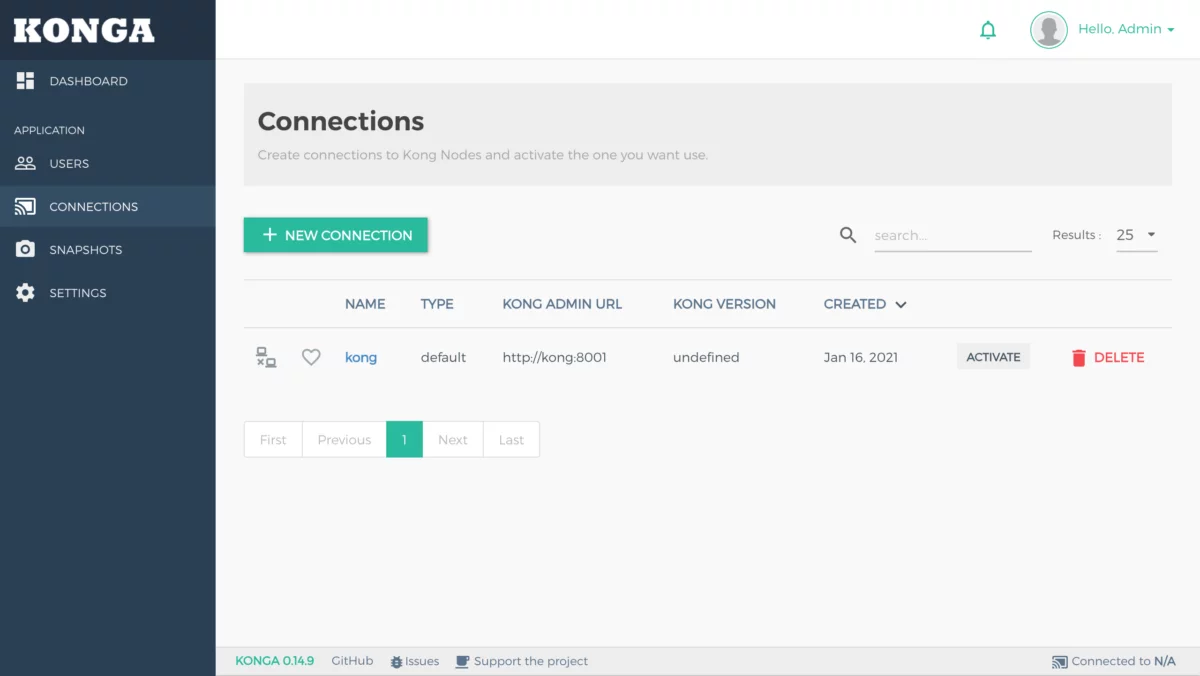Viewport: 1200px width, 676px height.
Task: Go to First page
Action: [273, 439]
